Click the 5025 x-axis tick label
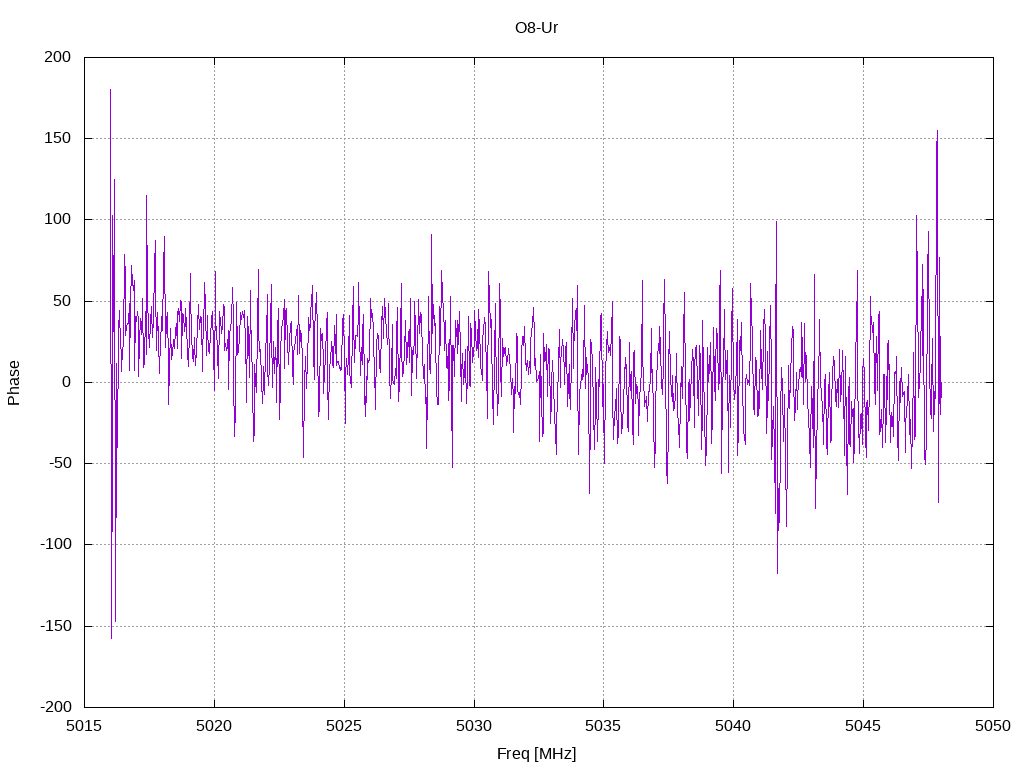This screenshot has height=768, width=1024. (x=344, y=726)
